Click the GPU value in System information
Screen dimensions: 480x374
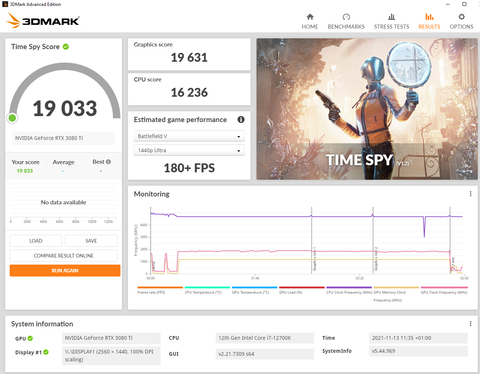coord(111,338)
